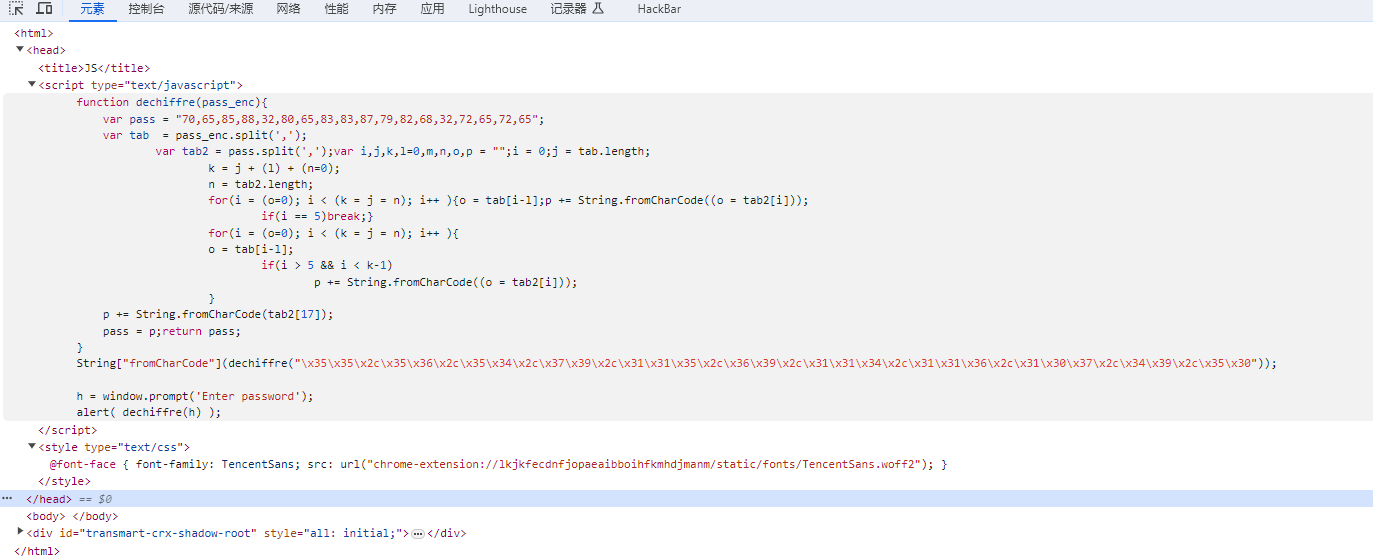Click the three dots beside closing head tag

point(7,498)
